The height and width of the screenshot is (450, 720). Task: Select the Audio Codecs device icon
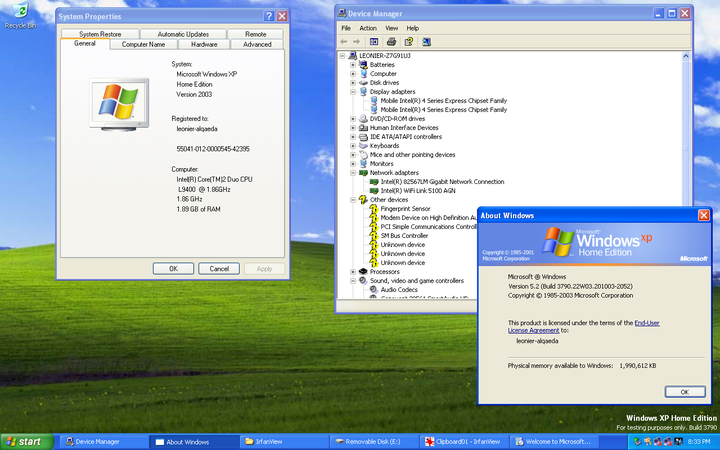374,289
